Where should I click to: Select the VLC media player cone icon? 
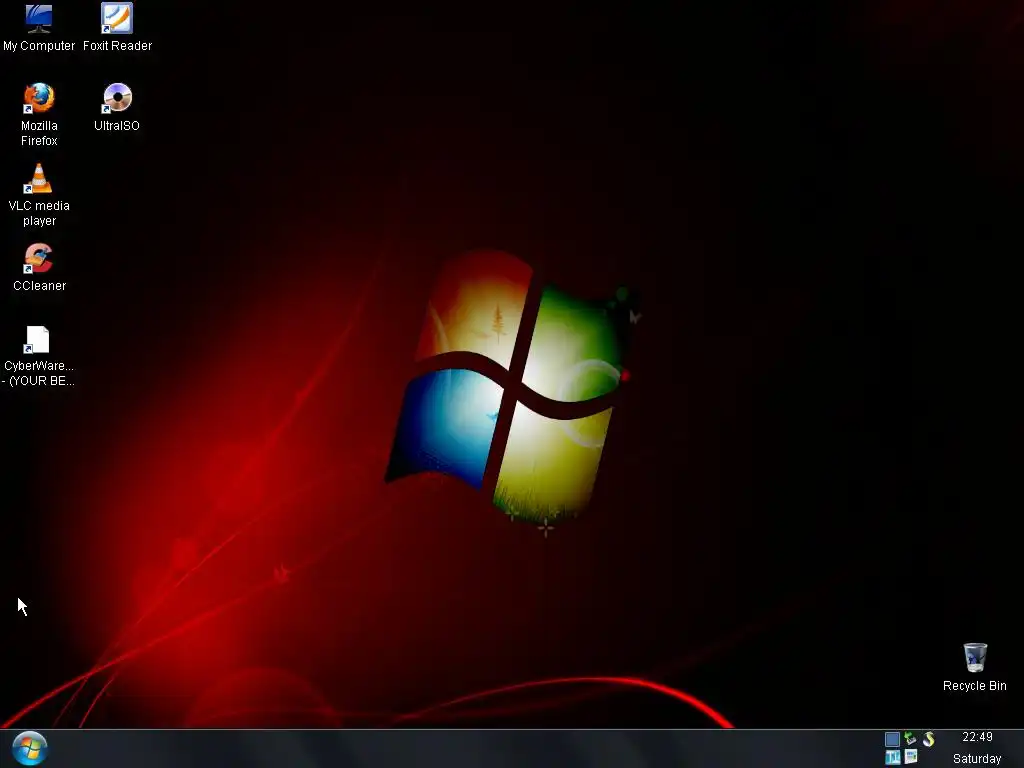39,178
